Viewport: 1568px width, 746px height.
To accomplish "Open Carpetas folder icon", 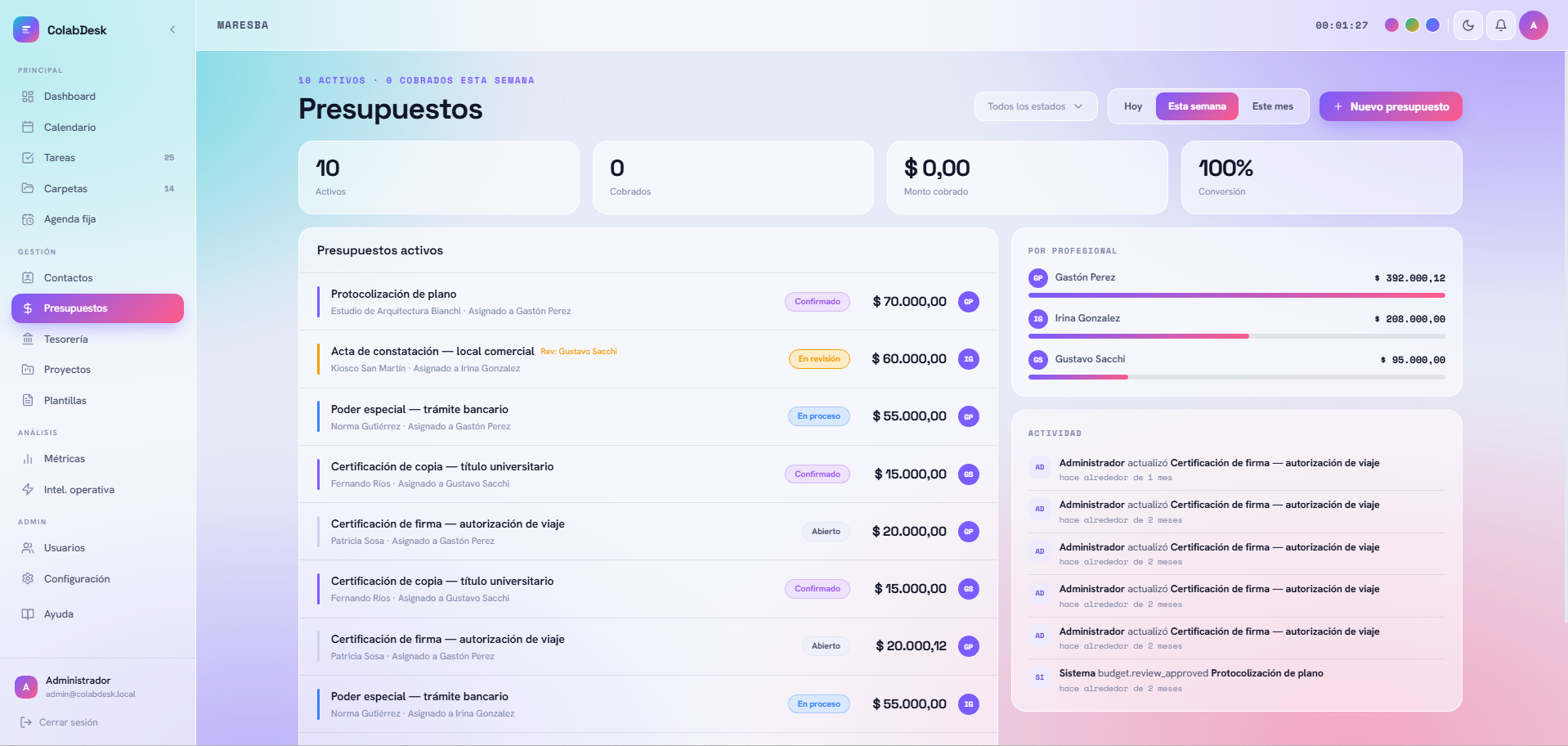I will click(x=28, y=189).
